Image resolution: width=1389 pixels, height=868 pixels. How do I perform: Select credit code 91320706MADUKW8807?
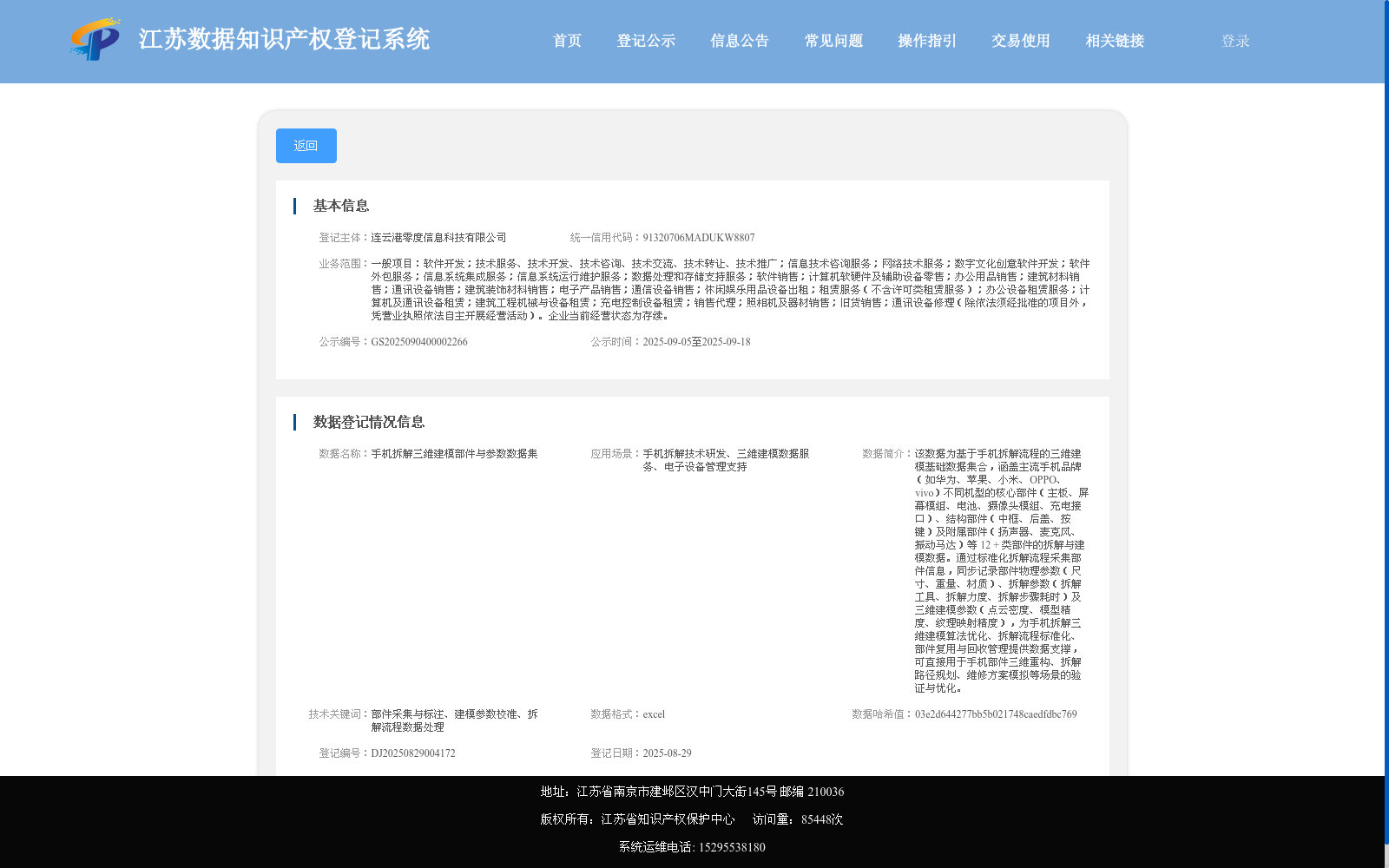pyautogui.click(x=699, y=238)
